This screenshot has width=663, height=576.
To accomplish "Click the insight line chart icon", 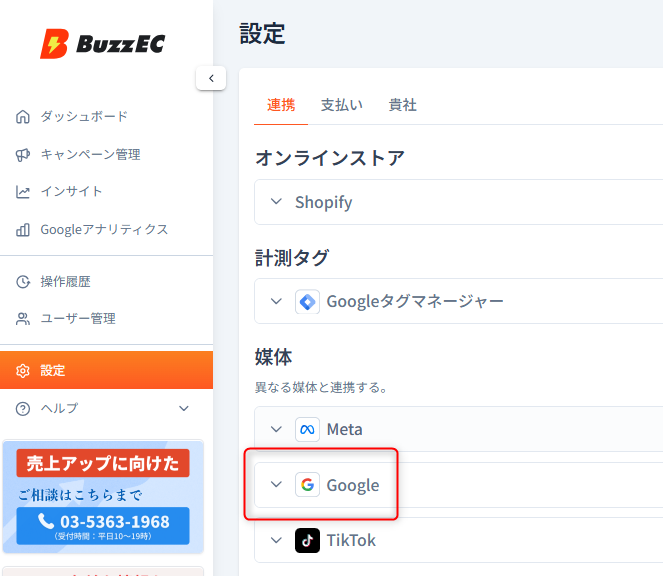I will coord(23,192).
